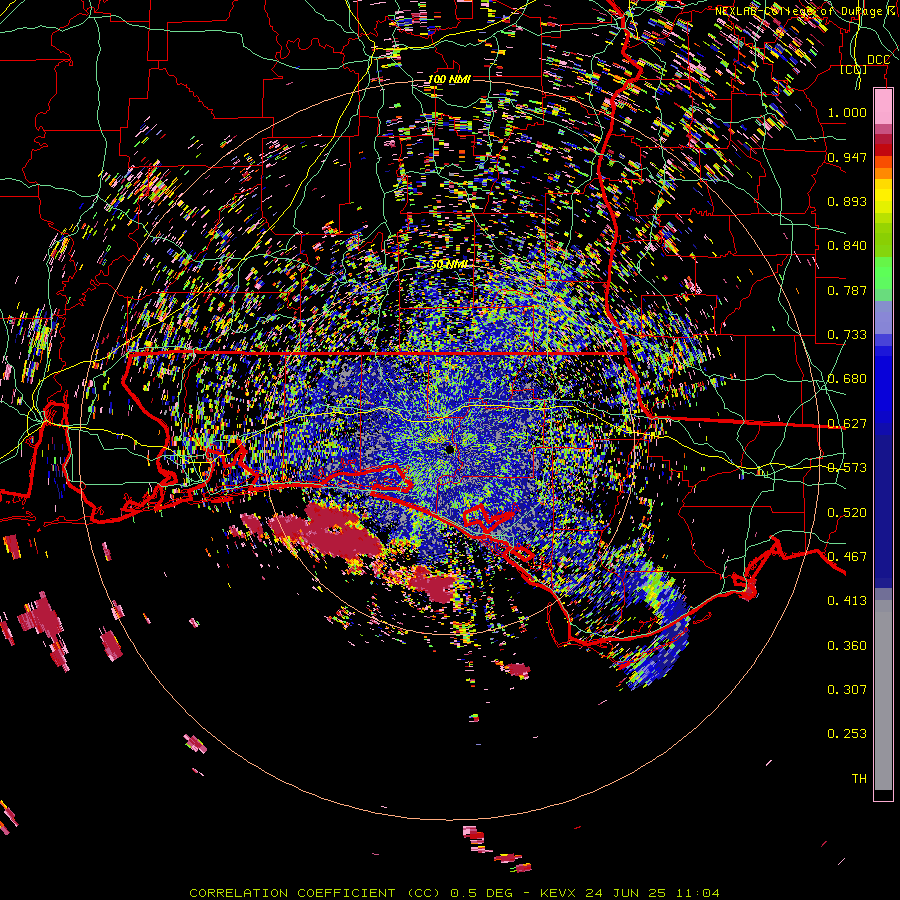Click the DCC label above the color scale
Viewport: 900px width, 900px height.
pos(878,60)
